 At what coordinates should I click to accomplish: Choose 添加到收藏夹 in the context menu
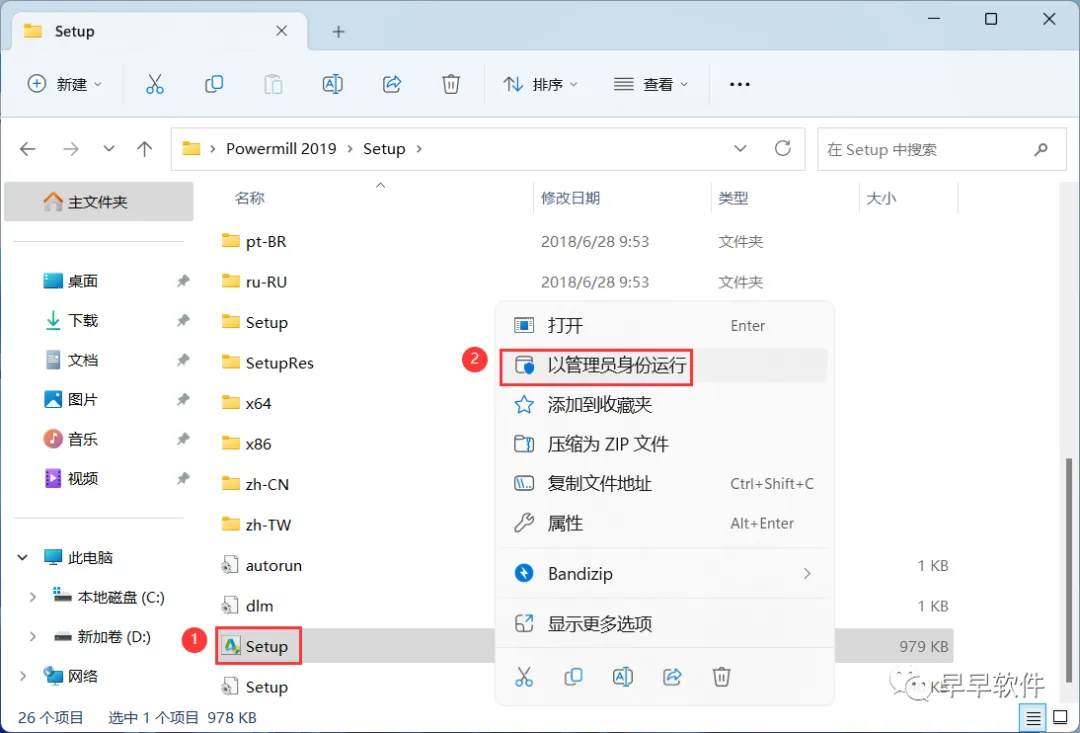[x=664, y=404]
